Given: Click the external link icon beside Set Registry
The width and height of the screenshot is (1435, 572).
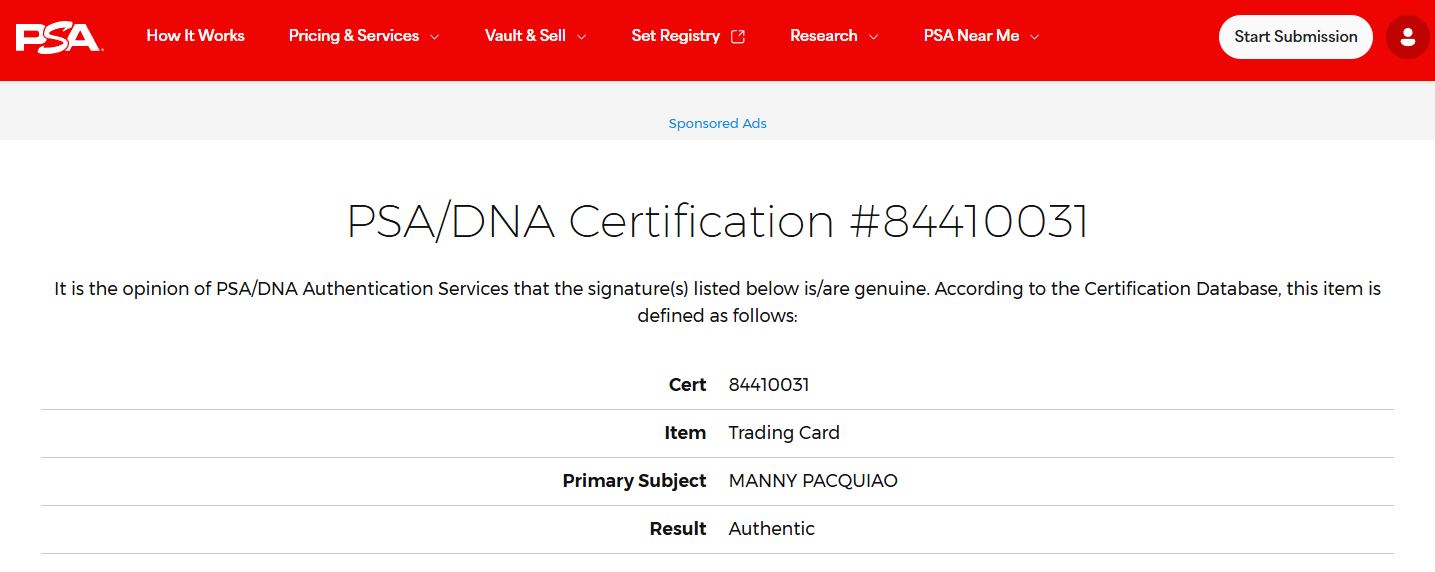Looking at the screenshot, I should (738, 37).
